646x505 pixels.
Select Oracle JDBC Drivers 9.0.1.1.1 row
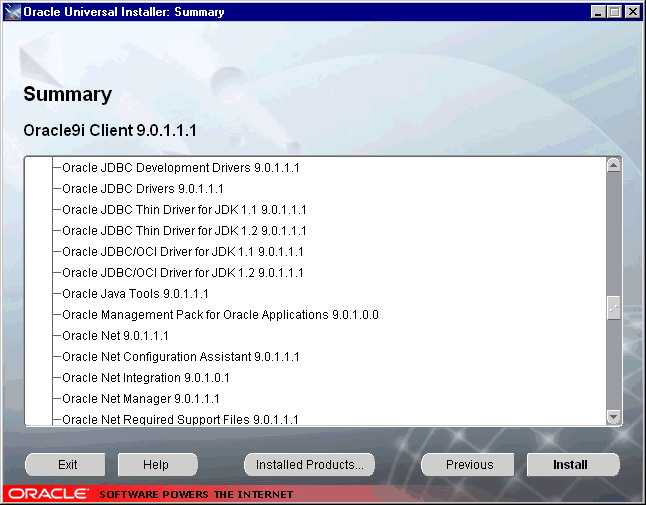point(143,189)
